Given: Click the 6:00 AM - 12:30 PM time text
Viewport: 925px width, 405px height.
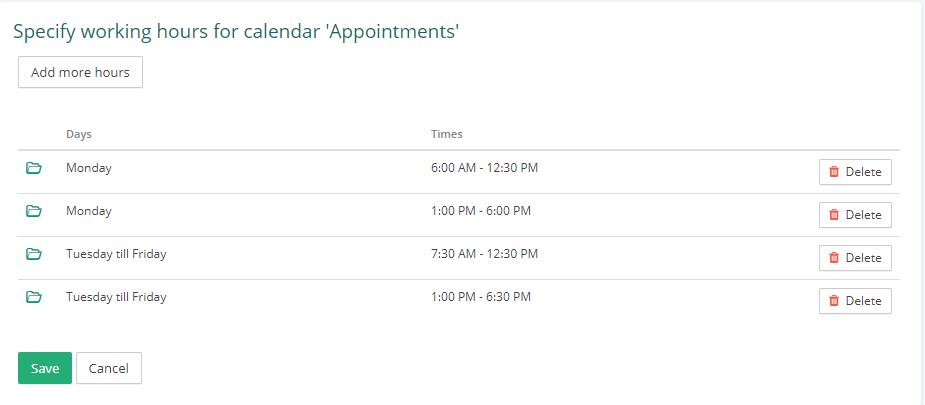Looking at the screenshot, I should point(484,168).
